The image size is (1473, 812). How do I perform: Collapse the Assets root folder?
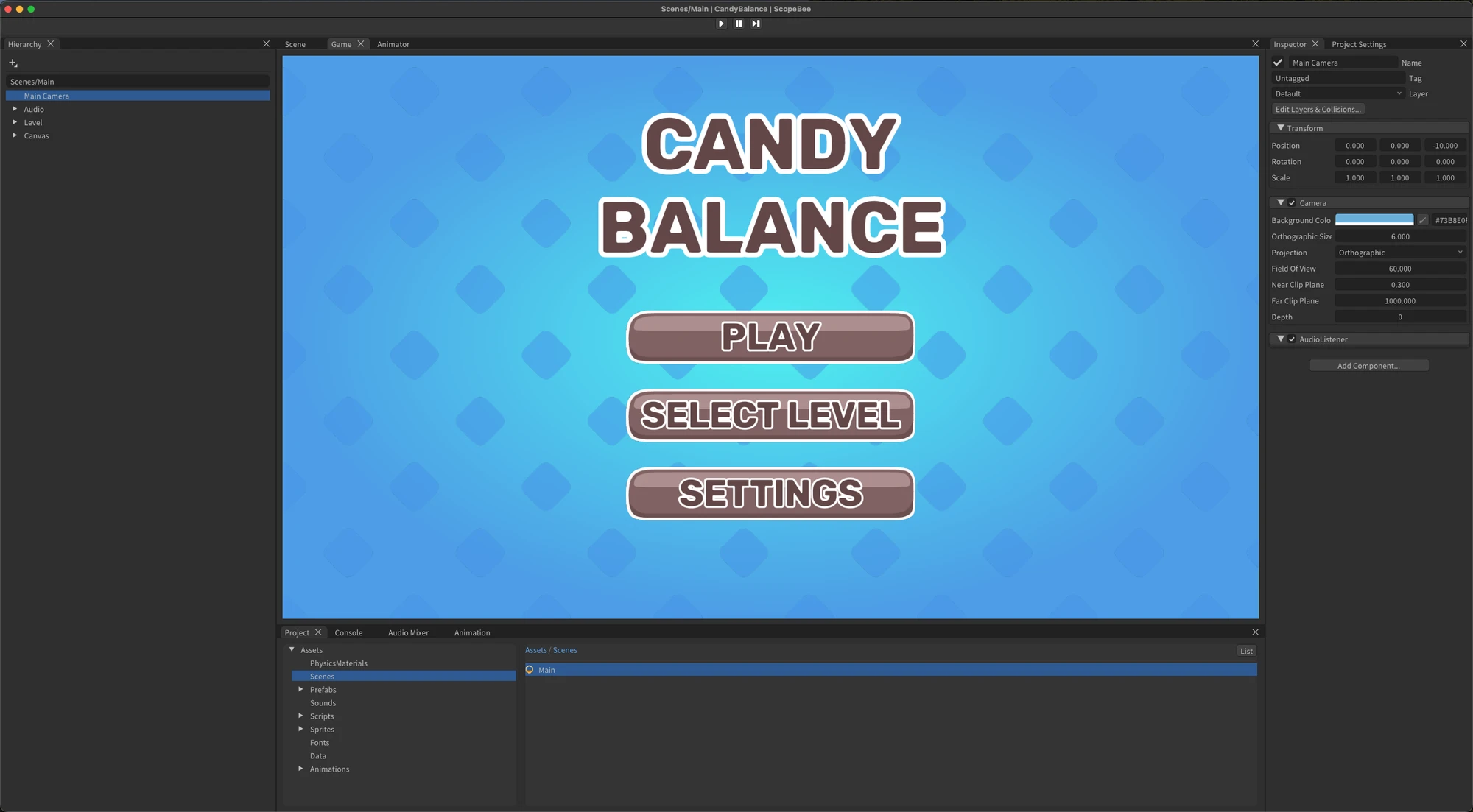click(292, 649)
